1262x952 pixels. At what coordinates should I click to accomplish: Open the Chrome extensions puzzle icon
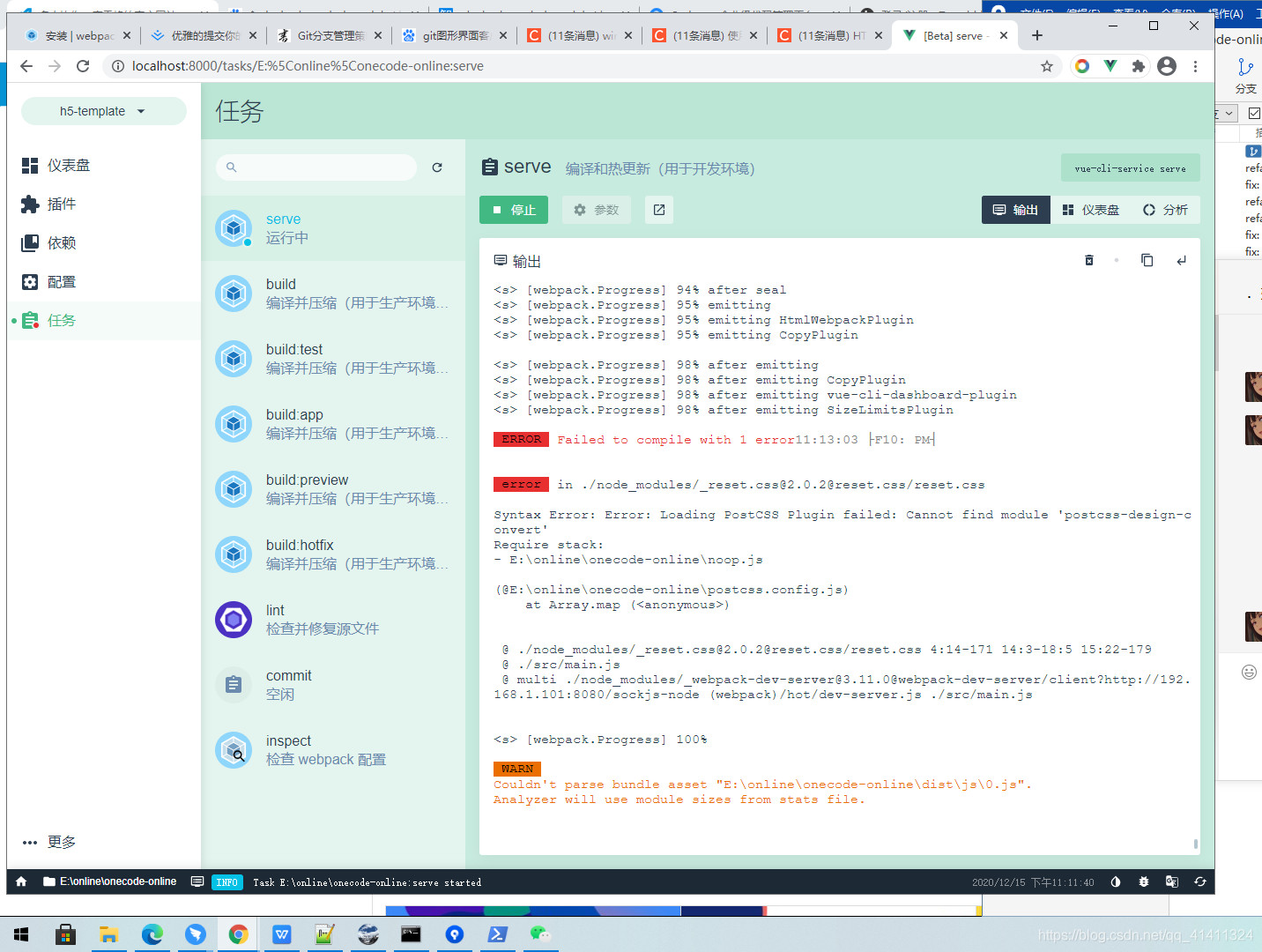point(1139,66)
